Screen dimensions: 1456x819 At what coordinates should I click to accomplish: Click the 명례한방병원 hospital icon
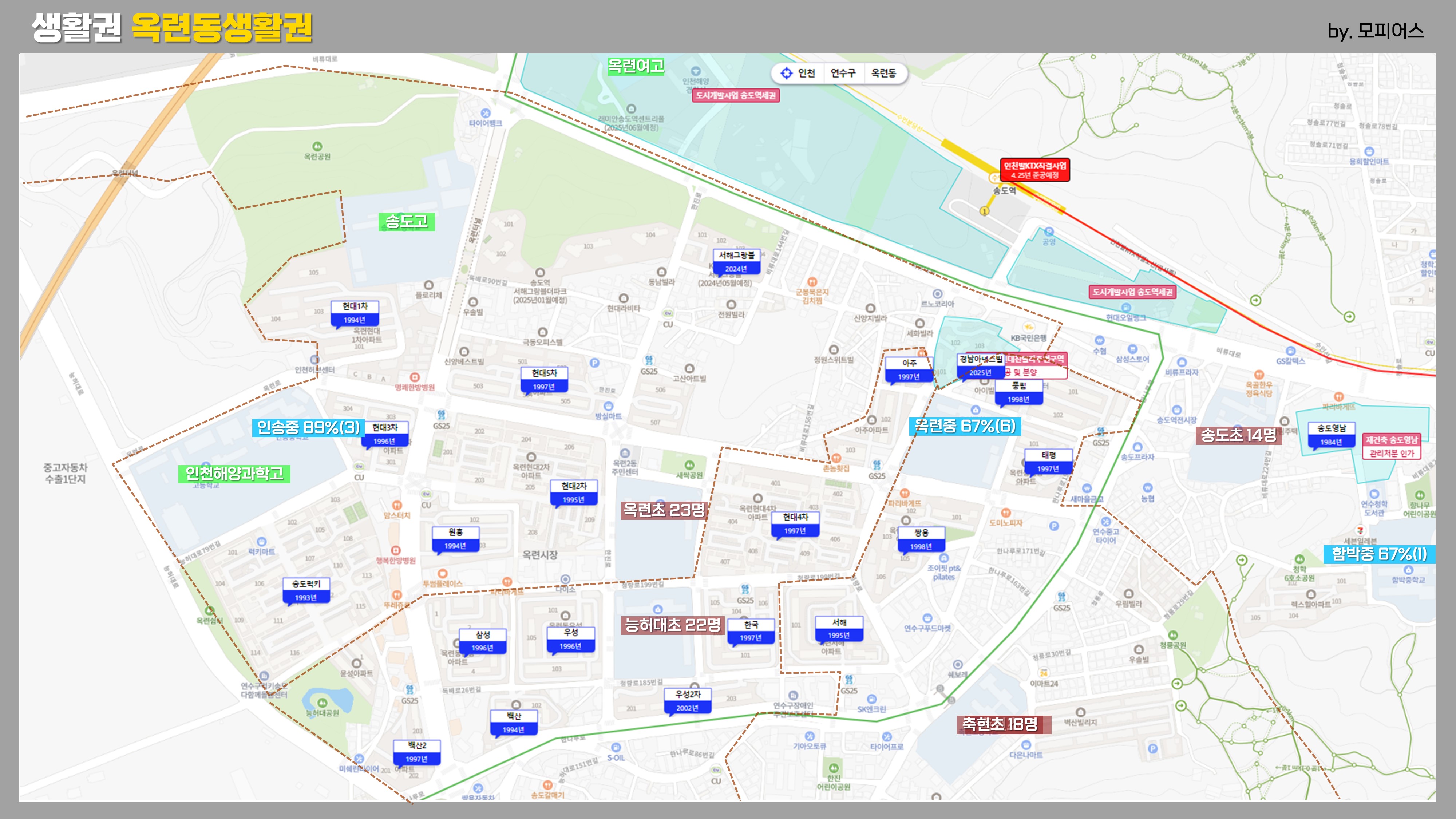point(414,377)
